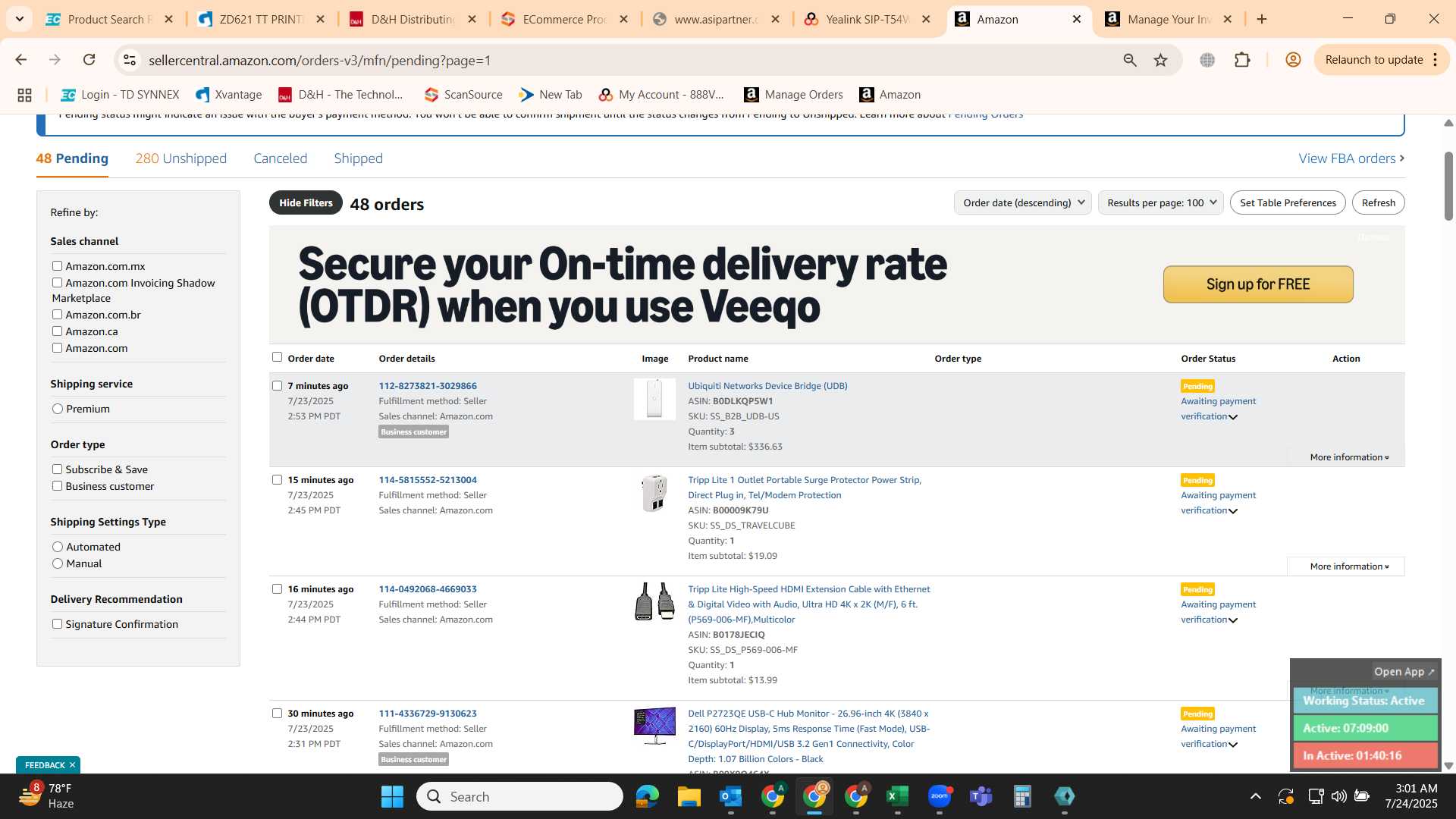Bookmark this page with the star icon
This screenshot has width=1456, height=819.
[1160, 60]
